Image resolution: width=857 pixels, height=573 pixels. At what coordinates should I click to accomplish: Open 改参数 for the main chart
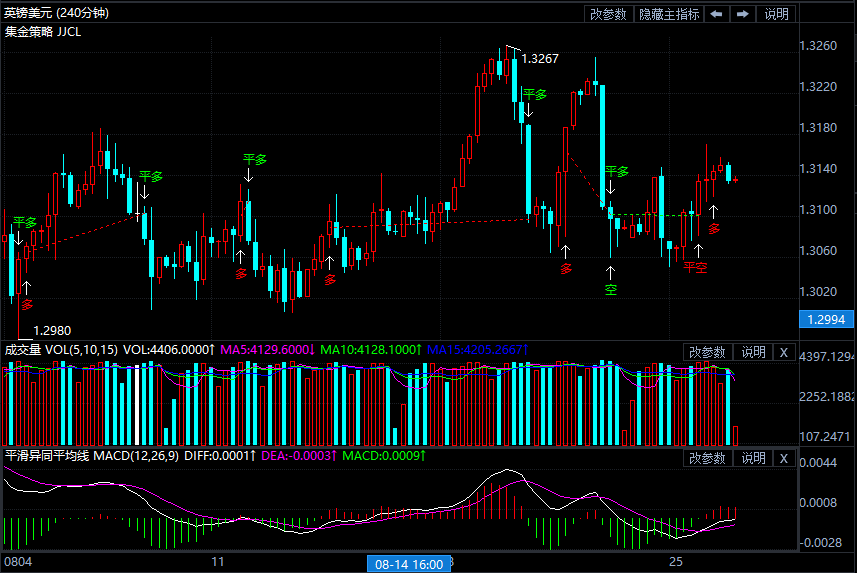click(608, 14)
